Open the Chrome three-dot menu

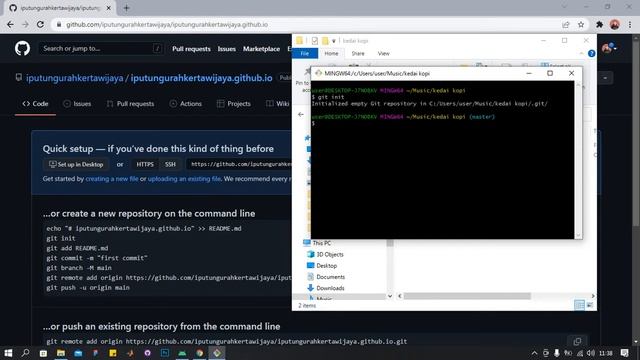[x=630, y=24]
